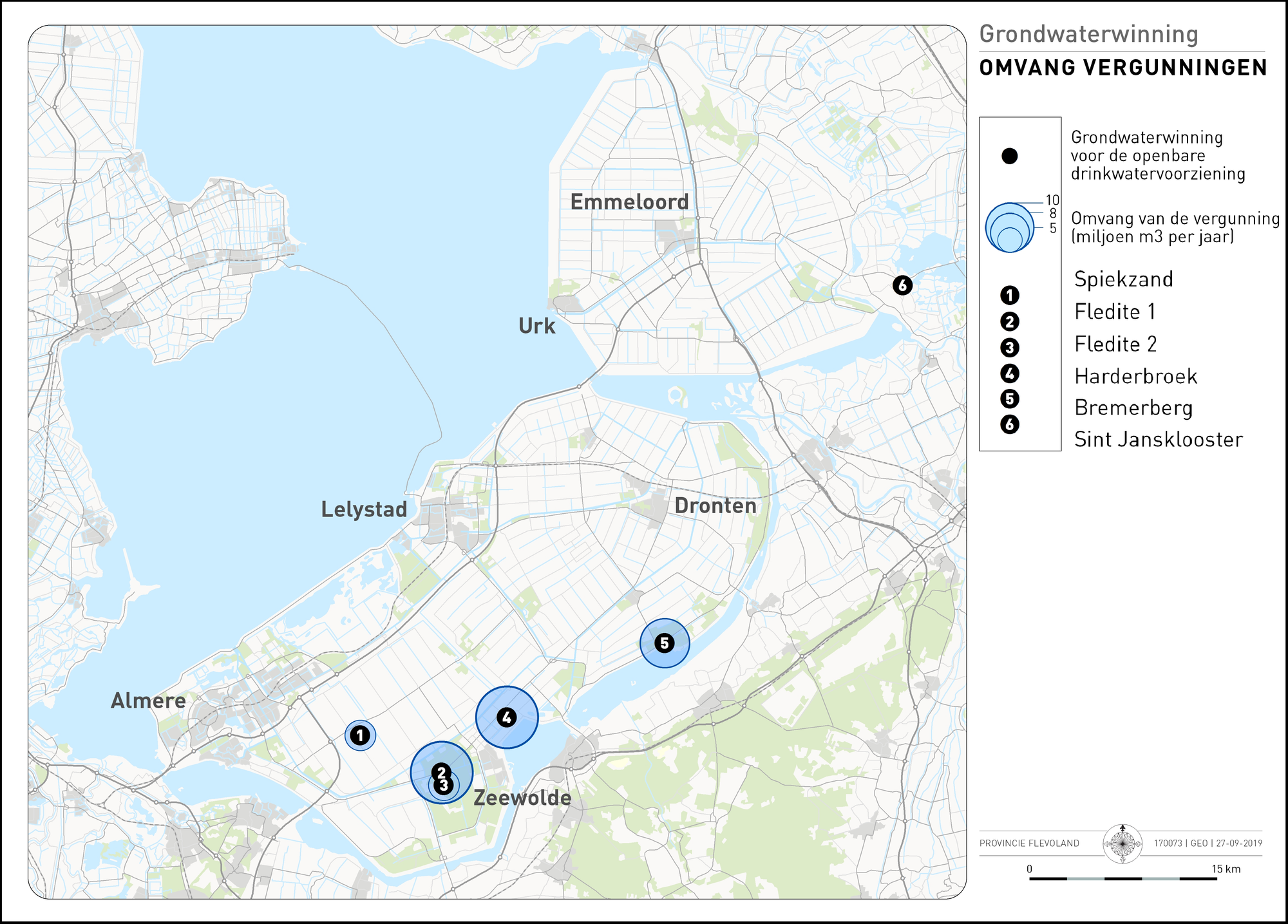Viewport: 1288px width, 924px height.
Task: Click the compass rose icon
Action: (x=1122, y=844)
